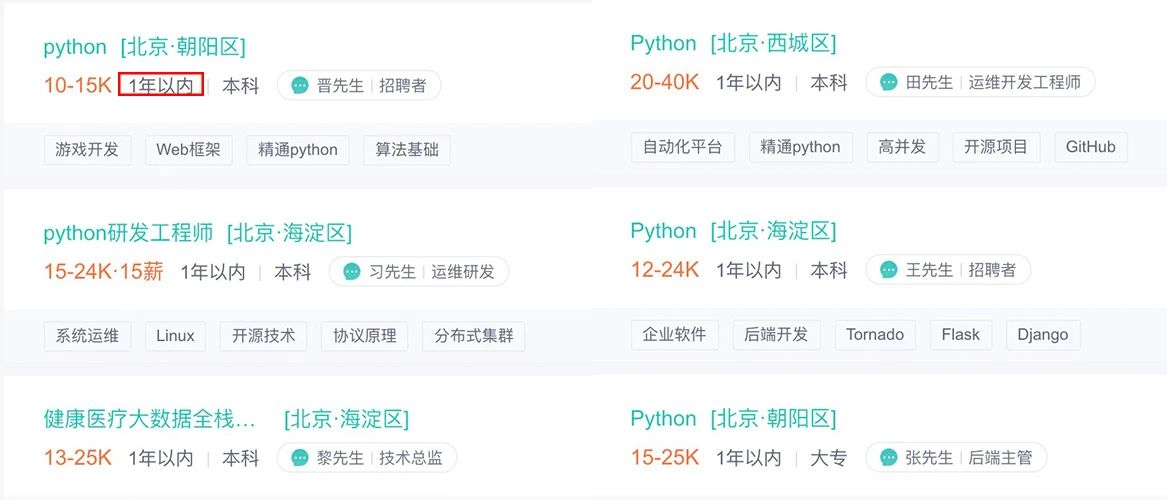This screenshot has width=1167, height=500.
Task: Select the 系统运维 tag
Action: coord(87,336)
